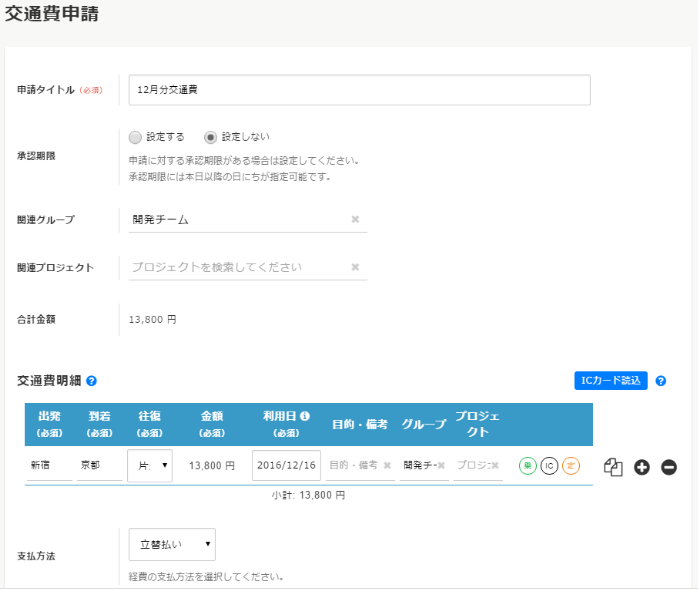
Task: Click the green 乗 route search icon
Action: tap(528, 466)
